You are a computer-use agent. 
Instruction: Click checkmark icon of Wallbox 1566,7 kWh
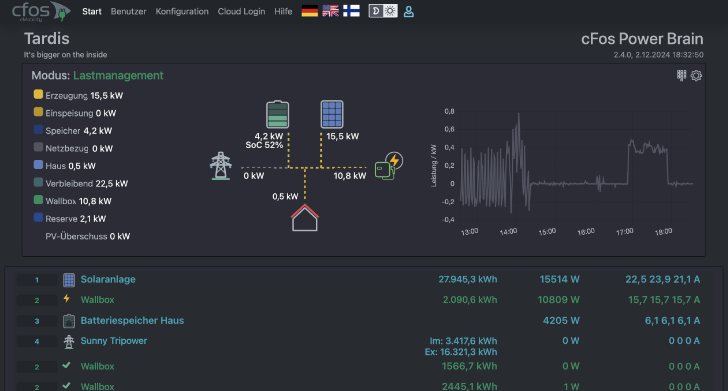click(x=67, y=365)
